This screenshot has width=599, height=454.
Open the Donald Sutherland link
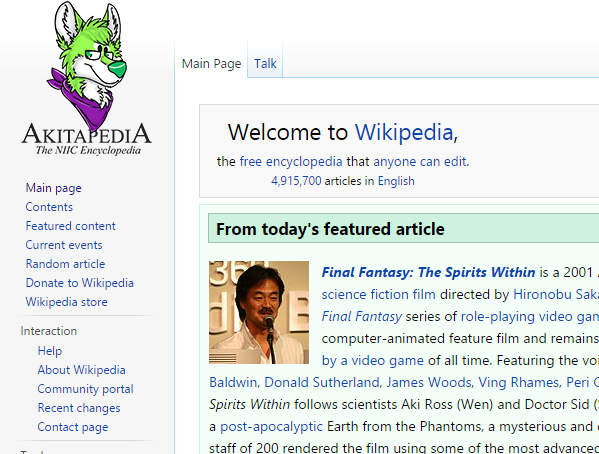tap(322, 383)
